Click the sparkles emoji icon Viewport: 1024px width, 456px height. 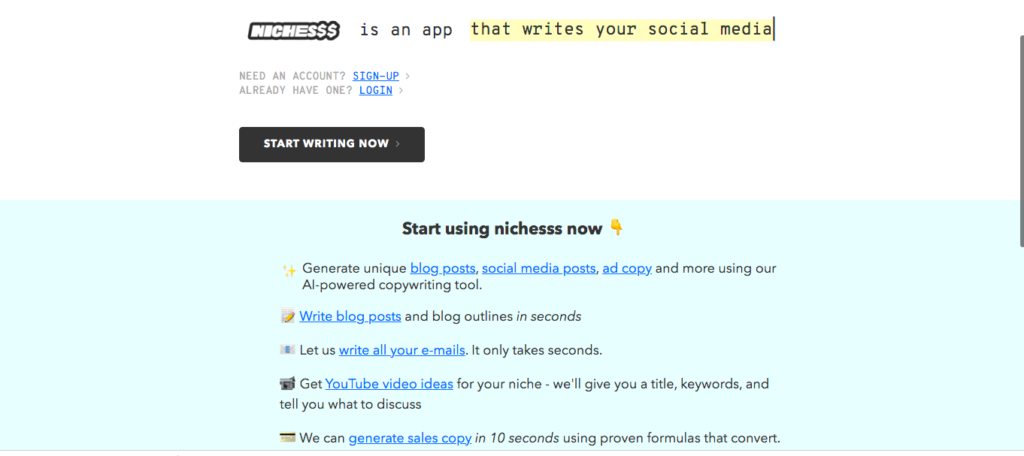click(289, 270)
